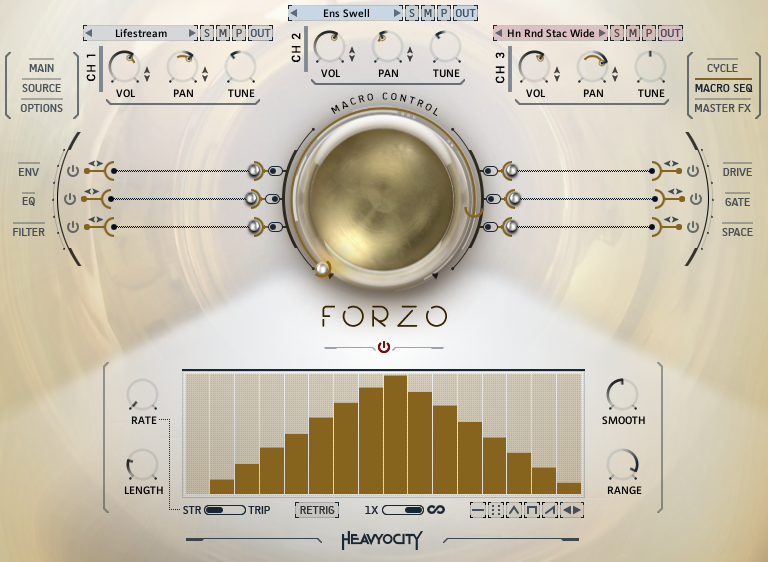
Task: Open the MAIN page
Action: pyautogui.click(x=42, y=68)
